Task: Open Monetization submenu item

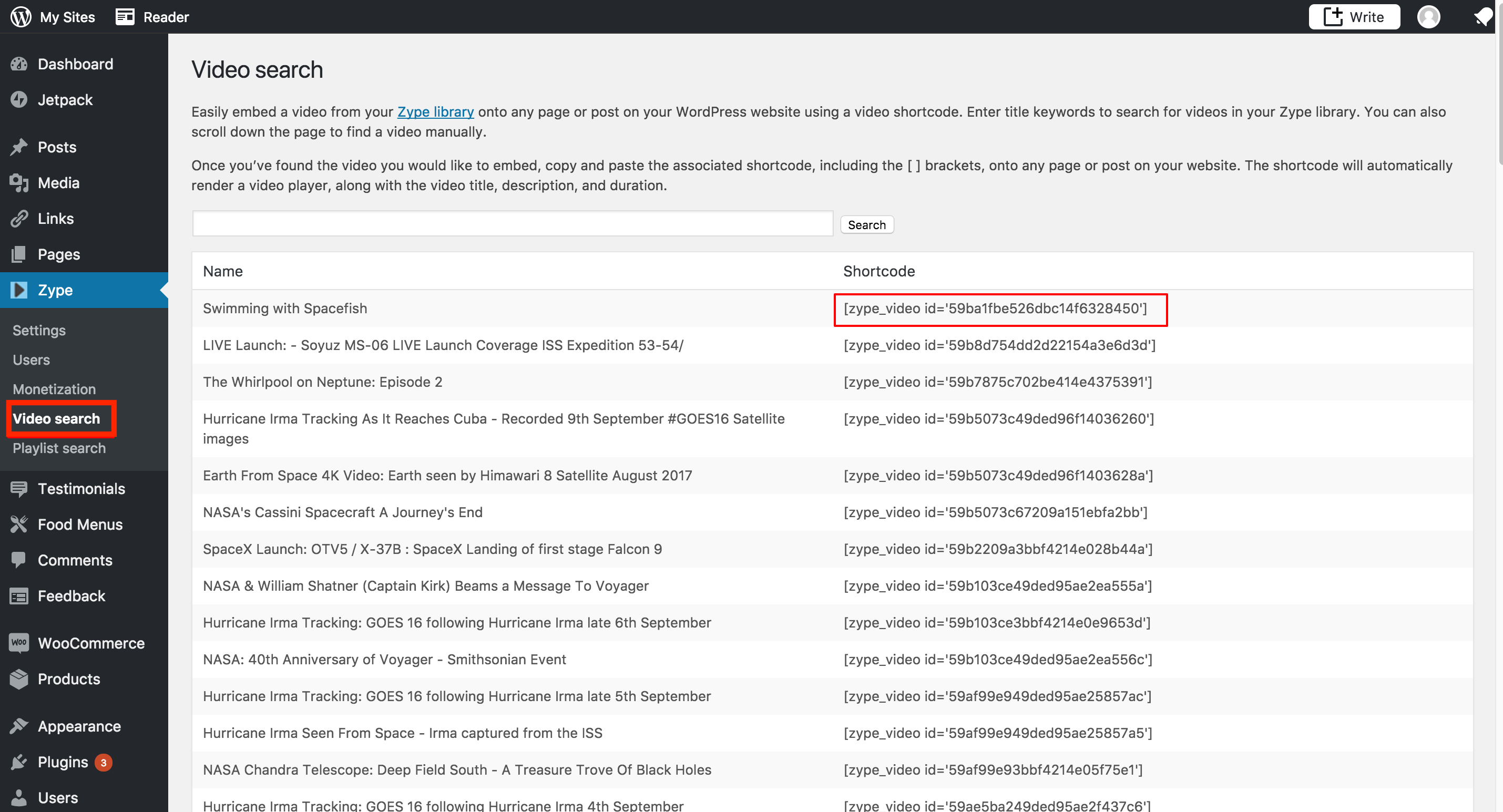Action: tap(54, 389)
